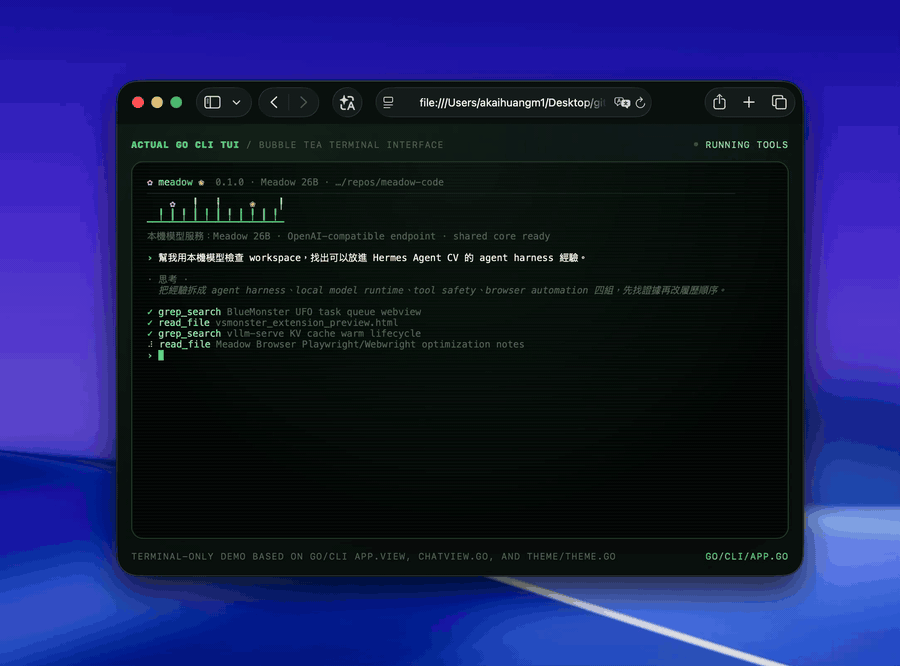Screen dimensions: 900x666
Task: Open the page reader menu icon
Action: click(388, 102)
